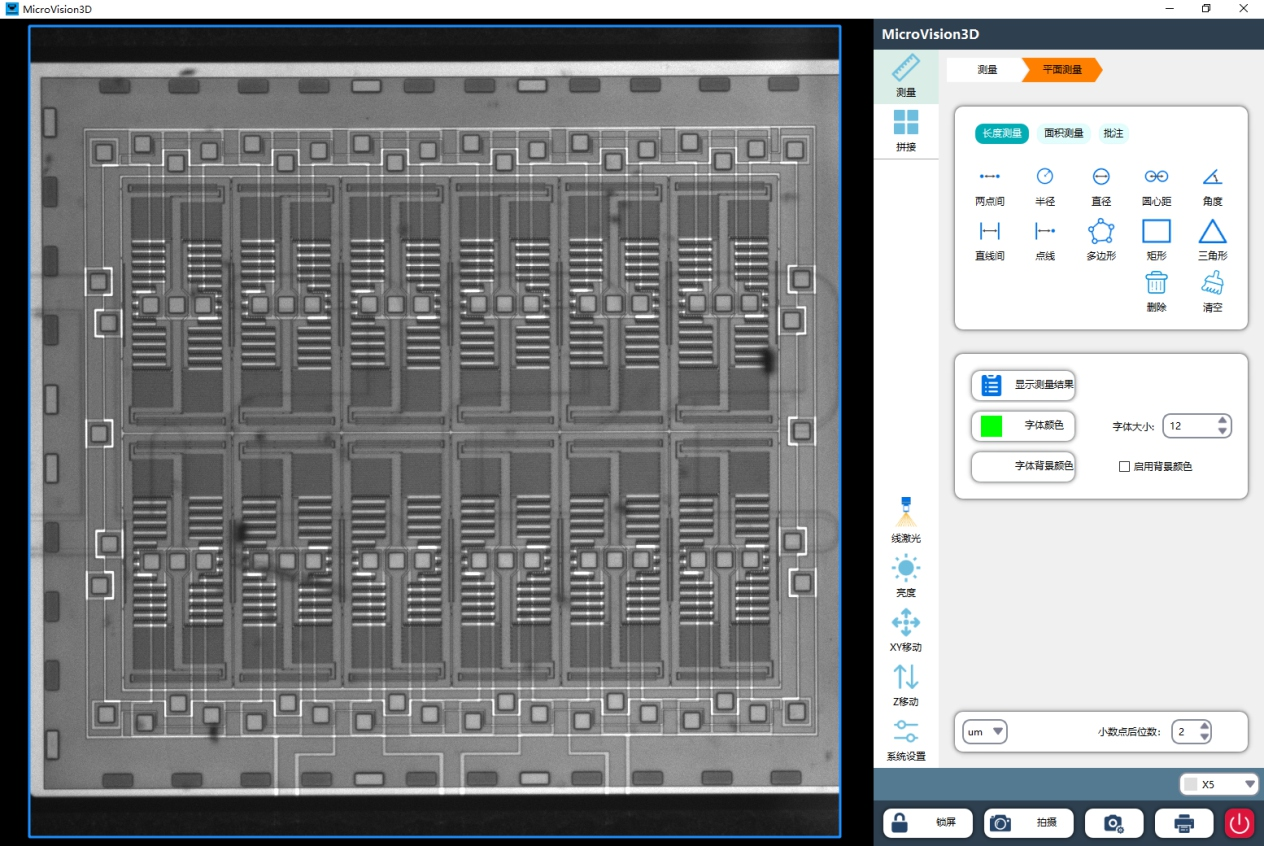This screenshot has width=1264, height=846.
Task: Open the camera settings button
Action: [1114, 823]
